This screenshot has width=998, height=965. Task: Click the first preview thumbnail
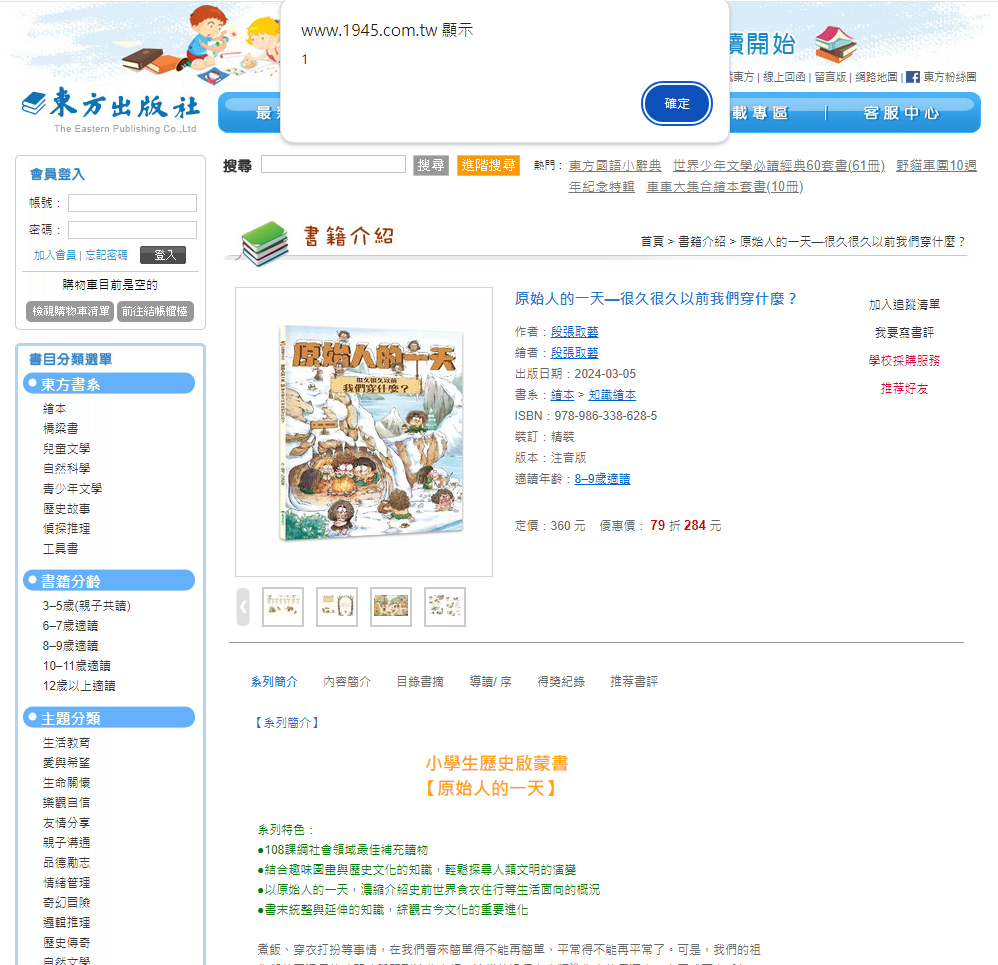(x=283, y=607)
